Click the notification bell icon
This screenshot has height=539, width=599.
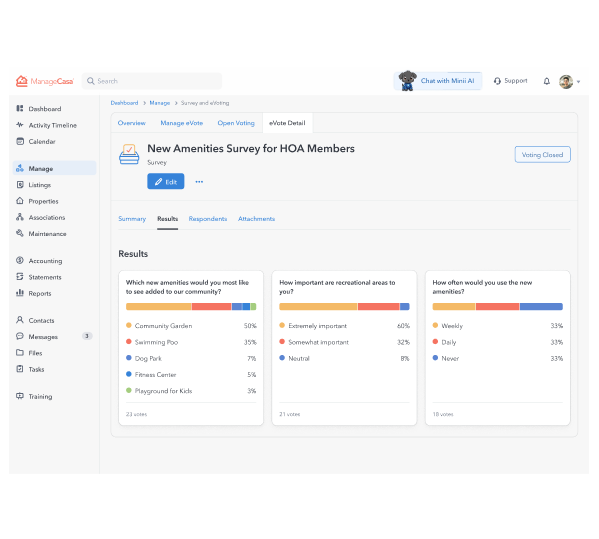(x=547, y=81)
